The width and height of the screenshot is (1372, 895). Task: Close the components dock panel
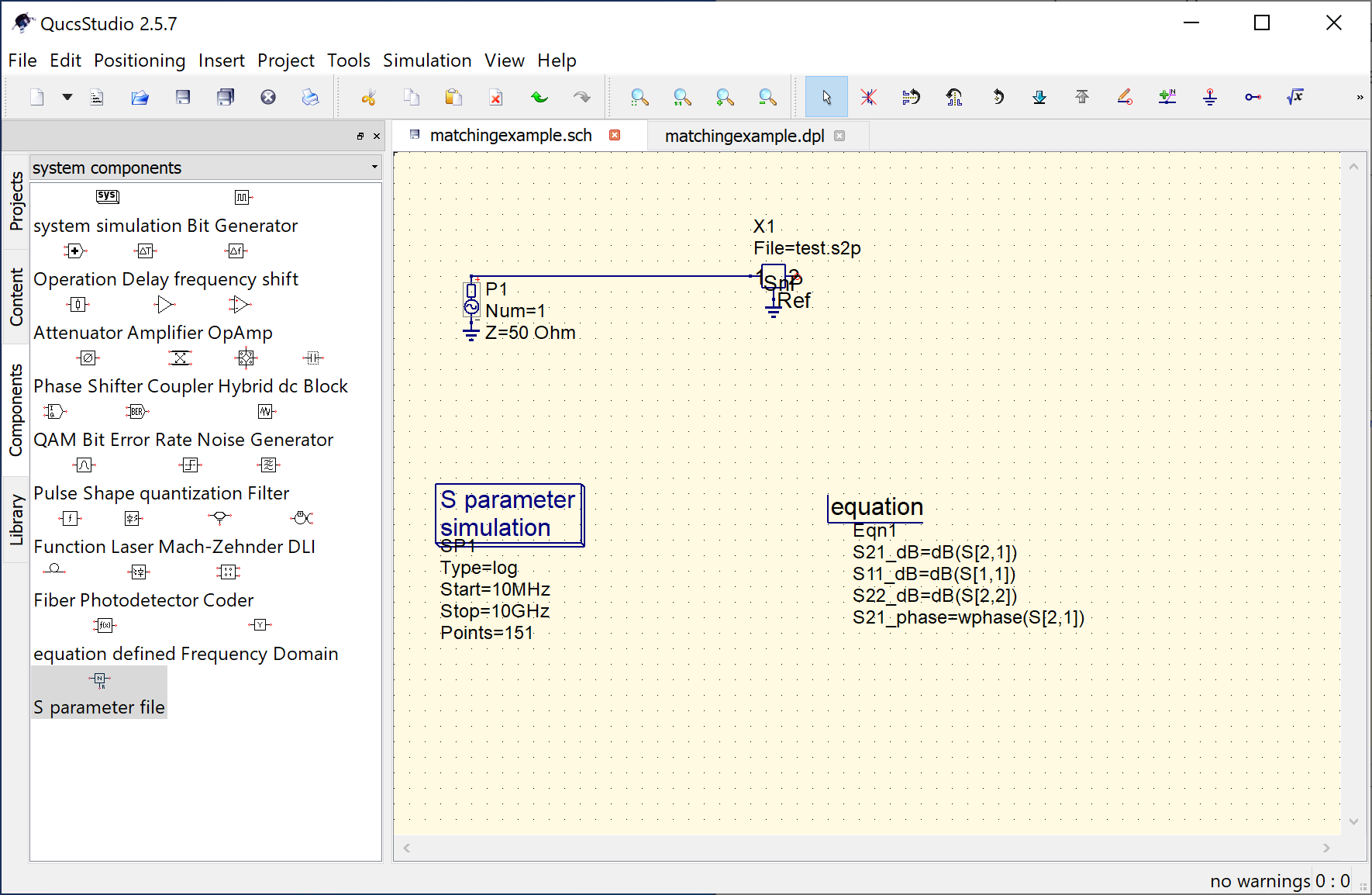pyautogui.click(x=377, y=136)
